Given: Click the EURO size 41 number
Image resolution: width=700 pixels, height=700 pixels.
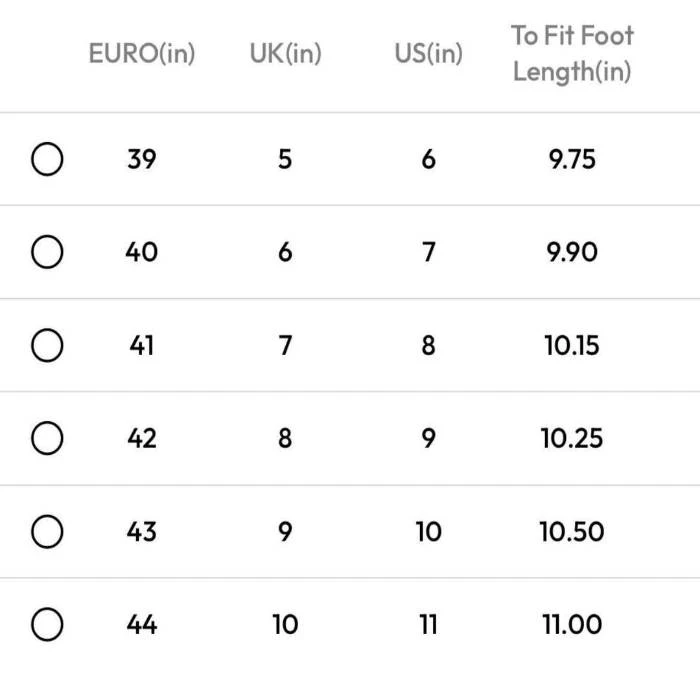Looking at the screenshot, I should 142,346.
